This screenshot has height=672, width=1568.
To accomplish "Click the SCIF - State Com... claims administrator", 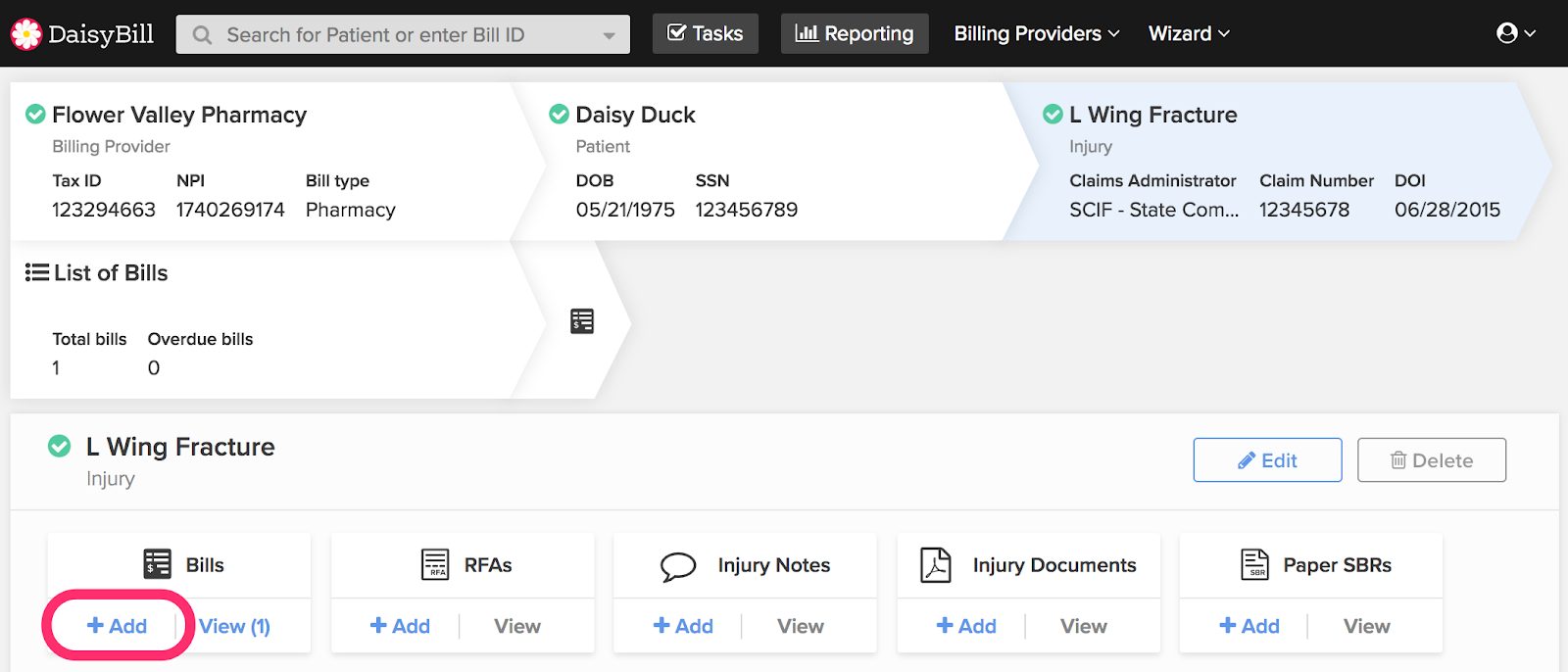I will click(1154, 210).
